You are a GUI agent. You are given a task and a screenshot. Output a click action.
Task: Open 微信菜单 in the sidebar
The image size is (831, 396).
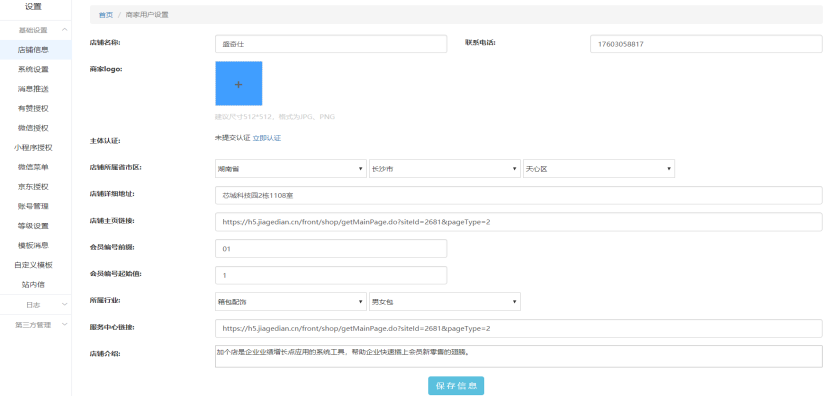tap(33, 167)
